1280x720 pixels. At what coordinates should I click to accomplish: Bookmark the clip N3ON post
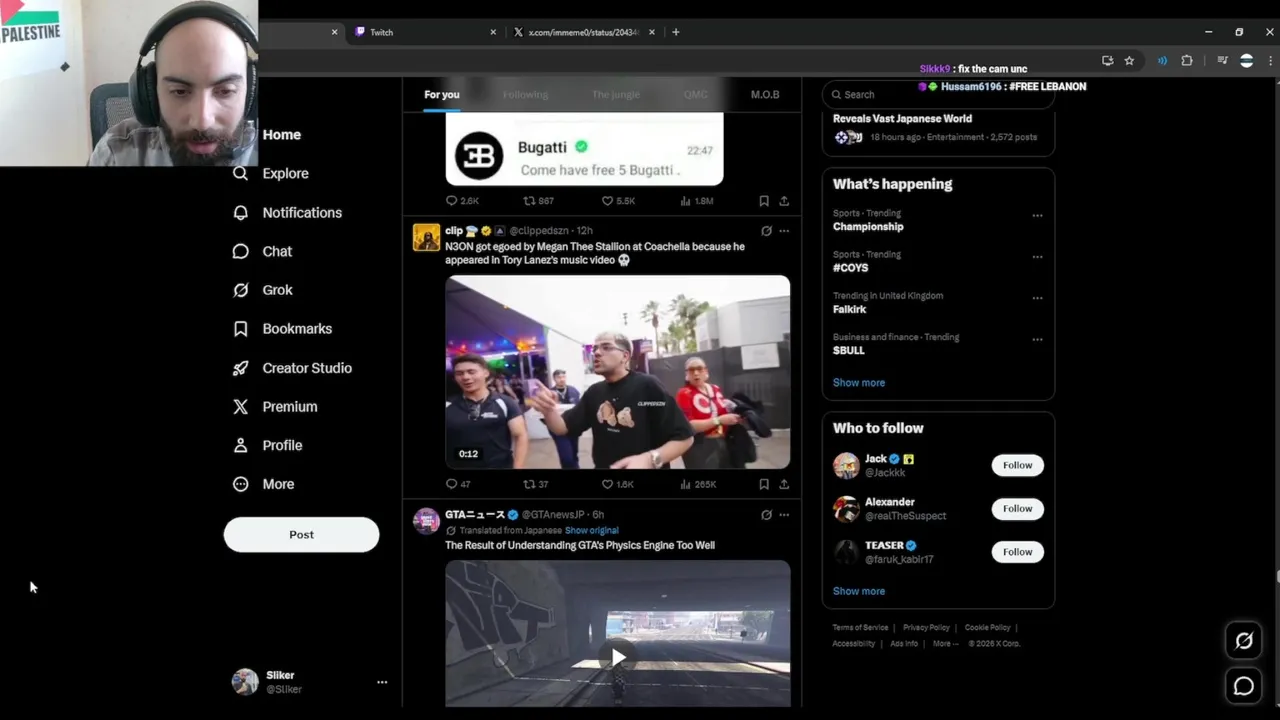tap(764, 484)
